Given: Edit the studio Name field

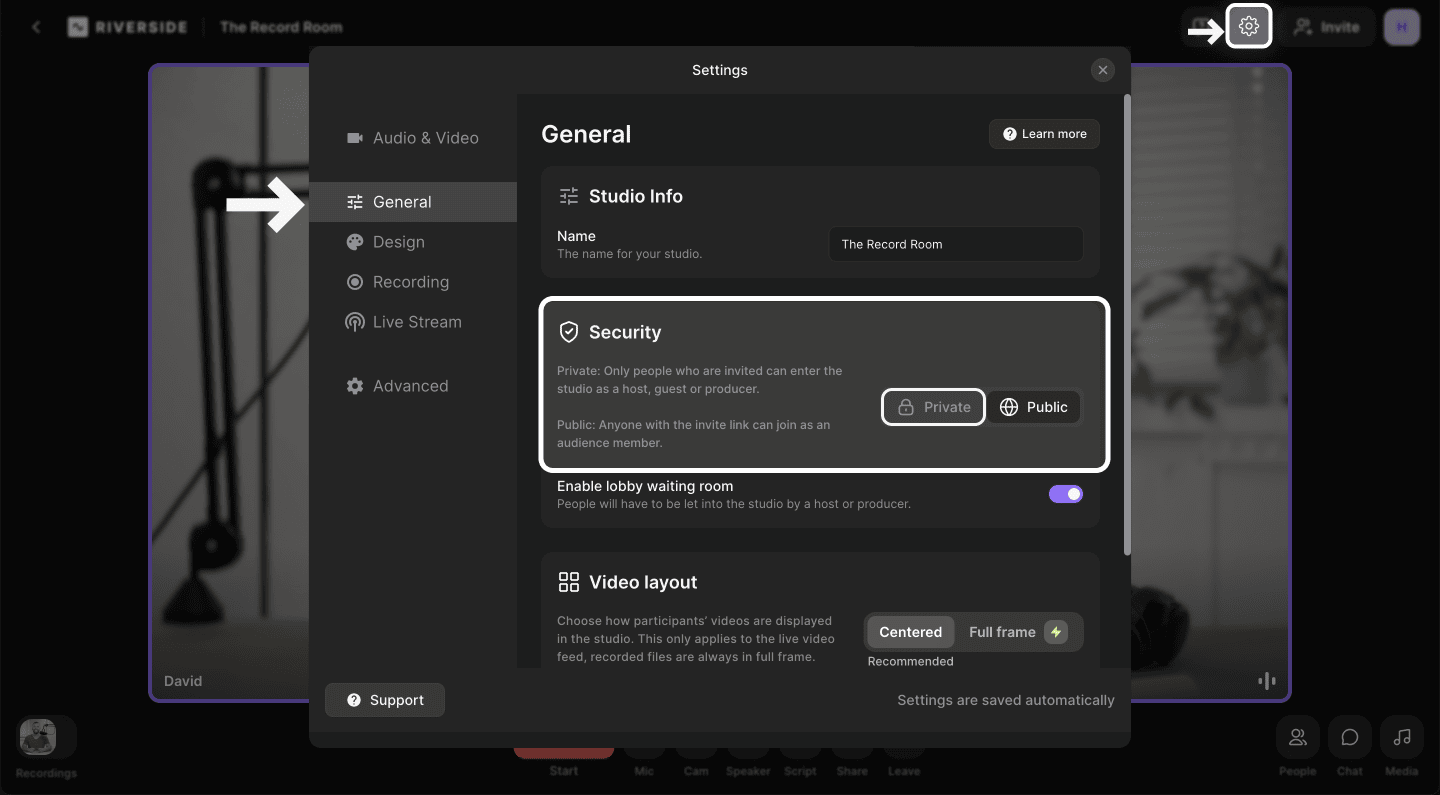Looking at the screenshot, I should tap(955, 244).
